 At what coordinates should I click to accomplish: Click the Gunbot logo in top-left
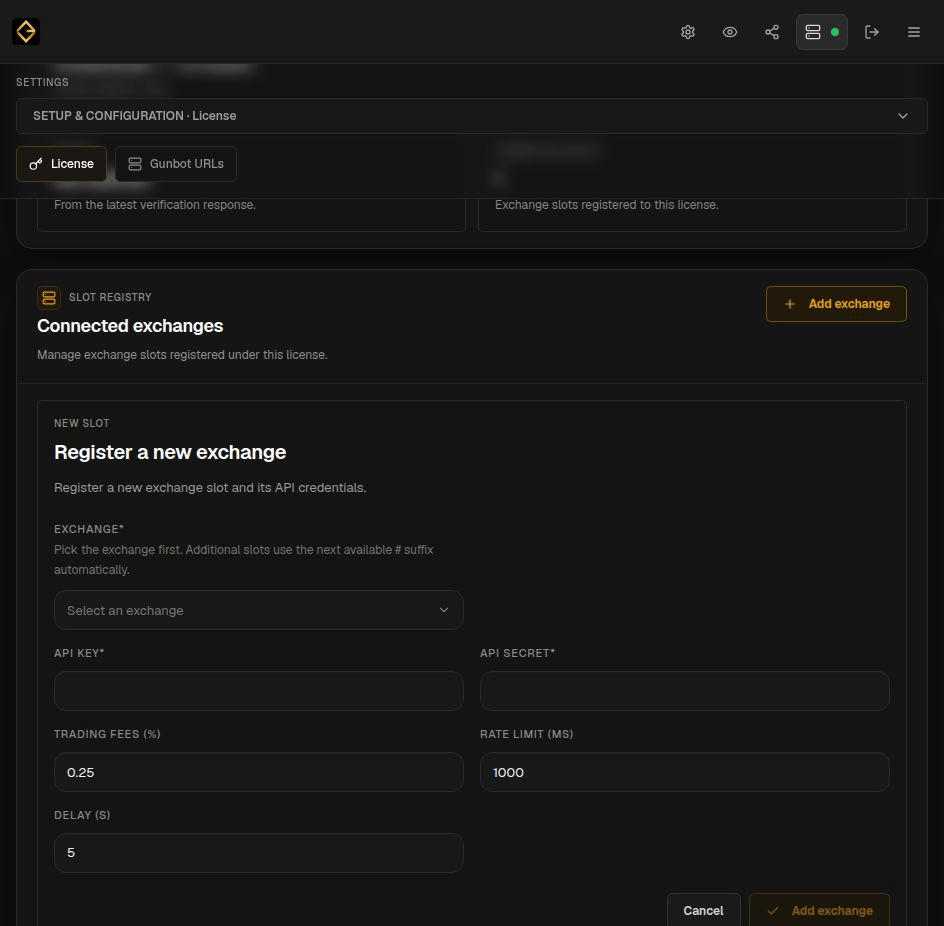(x=26, y=31)
